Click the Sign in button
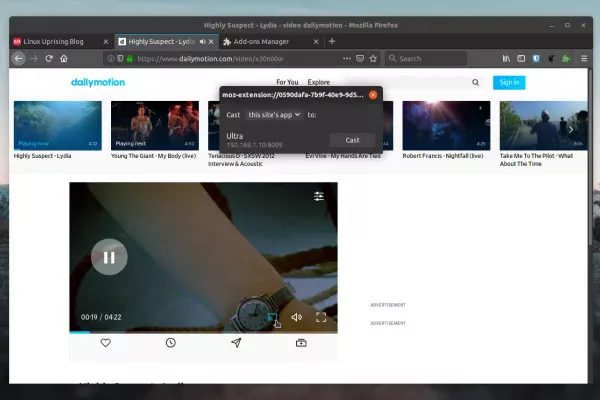600x400 pixels. [509, 83]
